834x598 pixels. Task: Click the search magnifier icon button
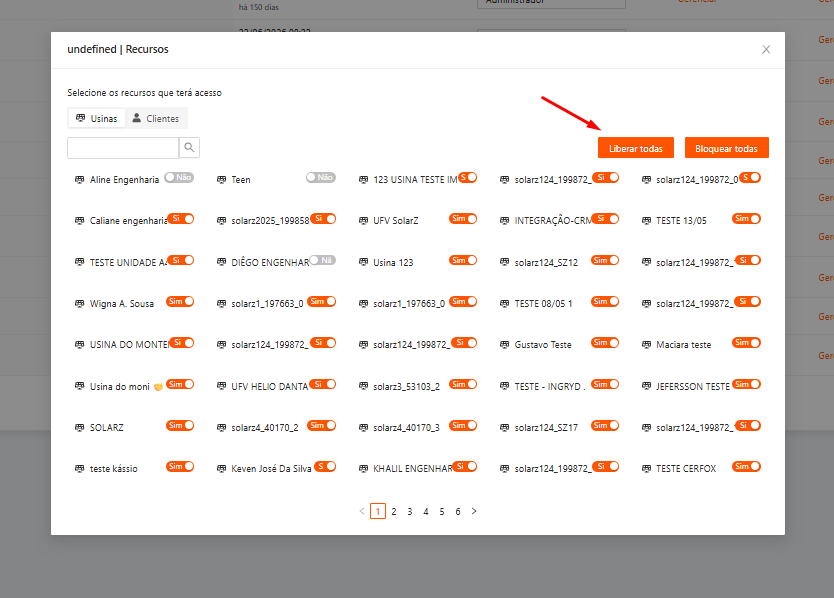tap(189, 147)
